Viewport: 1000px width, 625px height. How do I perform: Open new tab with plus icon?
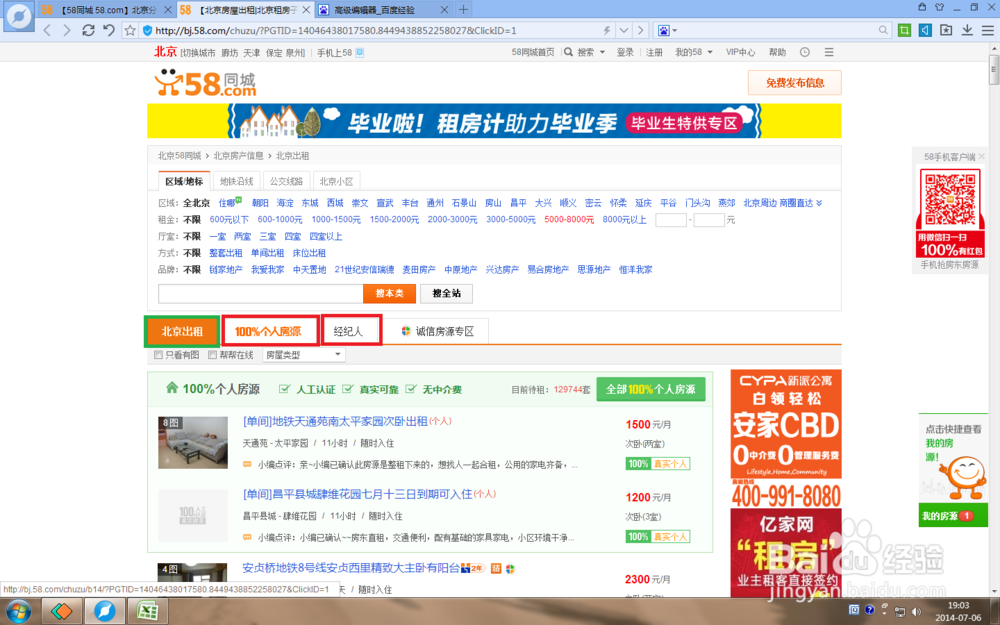[x=464, y=10]
